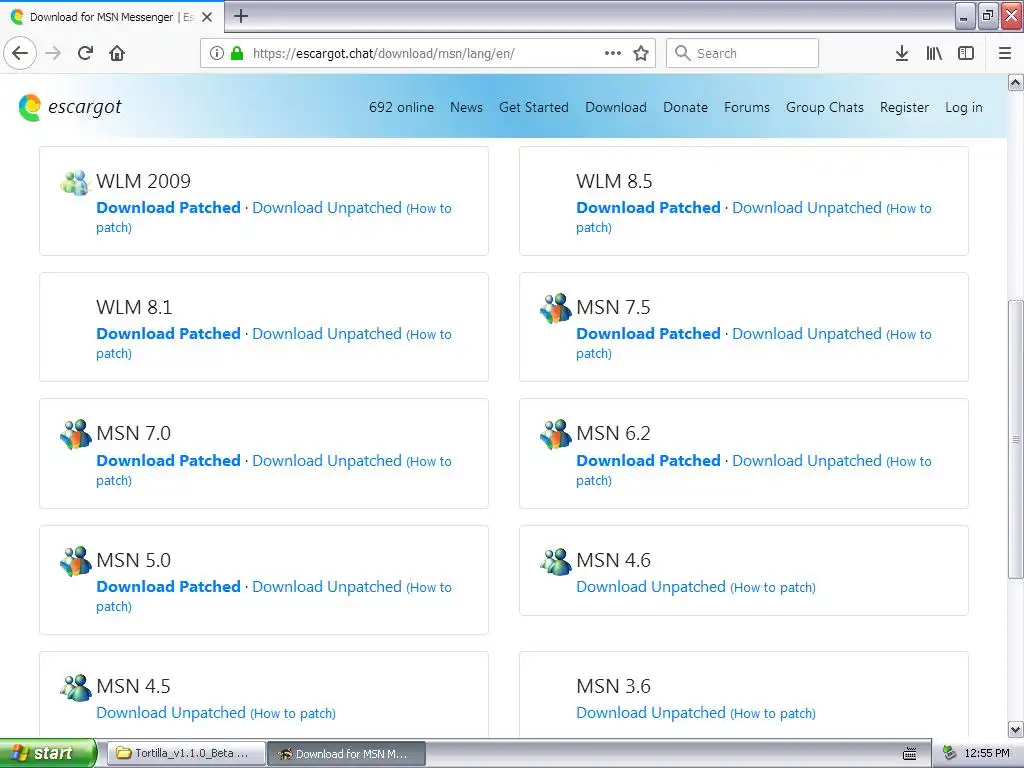Open the hamburger application menu
This screenshot has height=768, width=1024.
point(1005,53)
